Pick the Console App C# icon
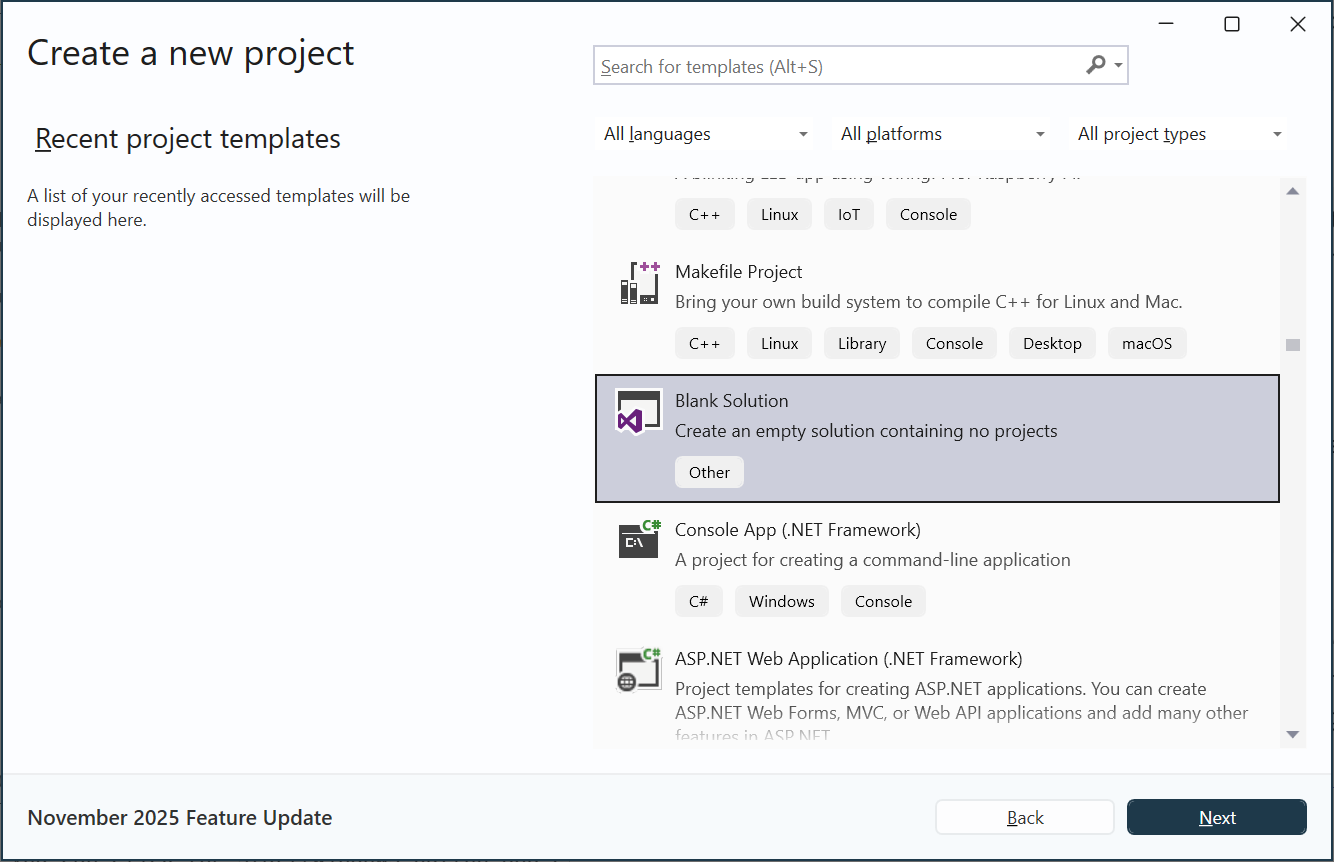The width and height of the screenshot is (1334, 862). click(639, 540)
